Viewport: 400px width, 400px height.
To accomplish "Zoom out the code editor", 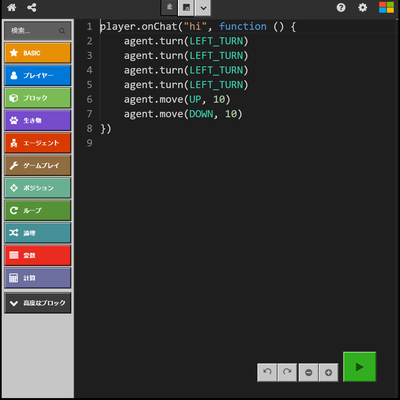I will [x=309, y=372].
